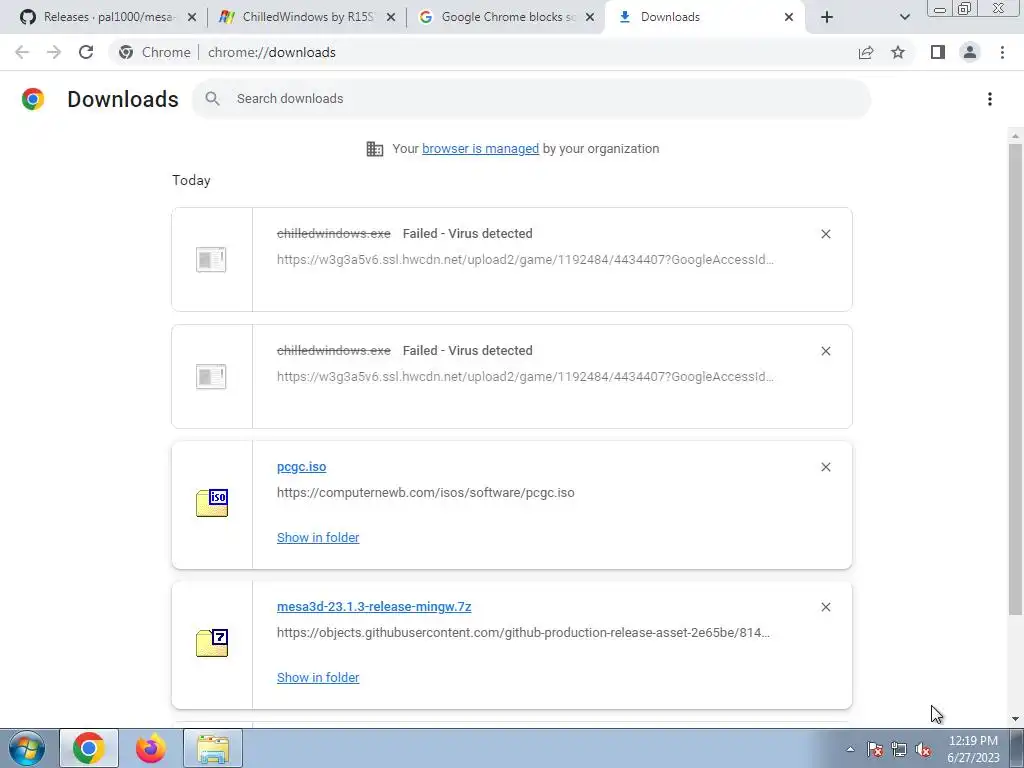The height and width of the screenshot is (768, 1024).
Task: Remove mesa3d-23.1.3 entry from list
Action: [825, 607]
